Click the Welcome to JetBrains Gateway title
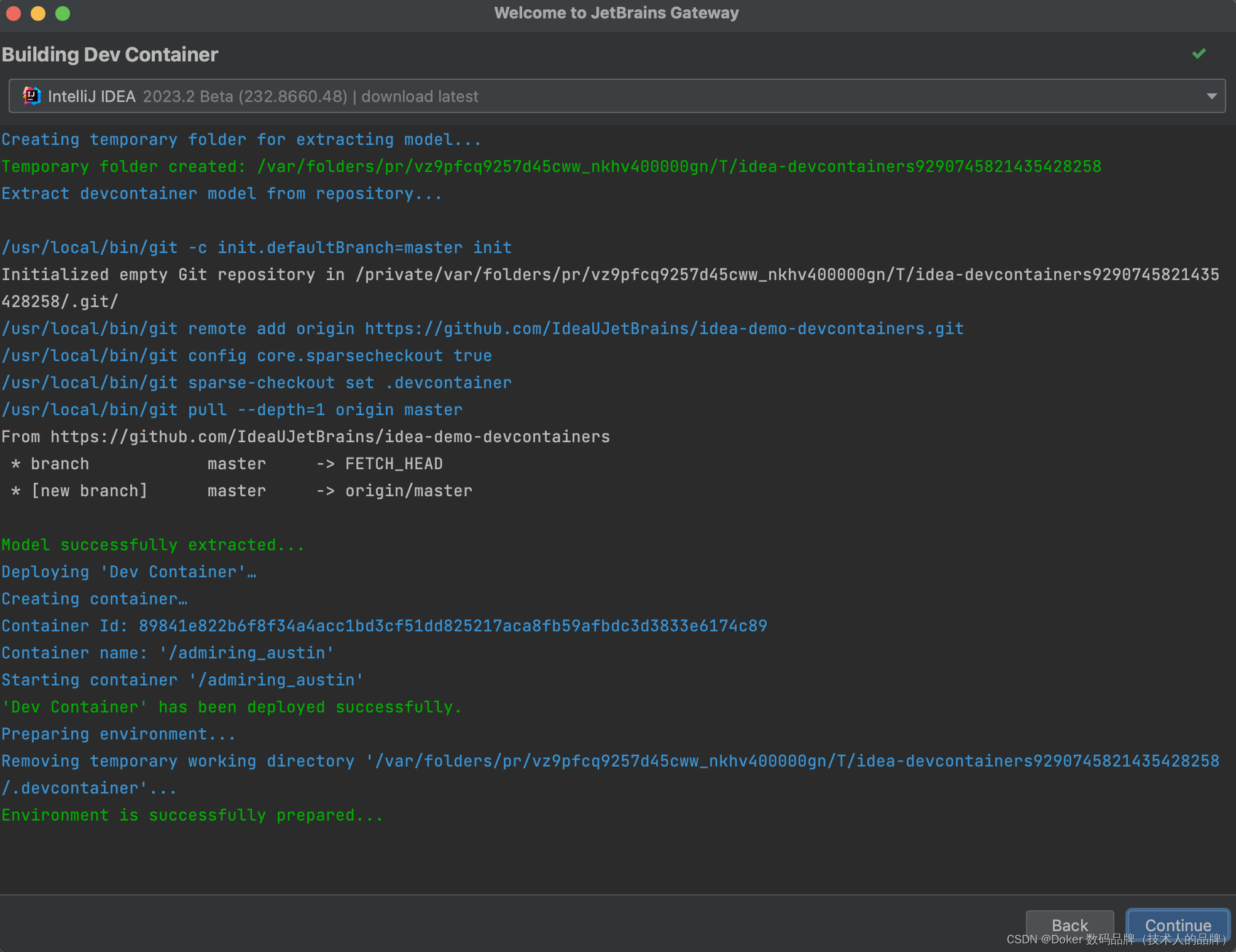This screenshot has width=1236, height=952. point(616,13)
